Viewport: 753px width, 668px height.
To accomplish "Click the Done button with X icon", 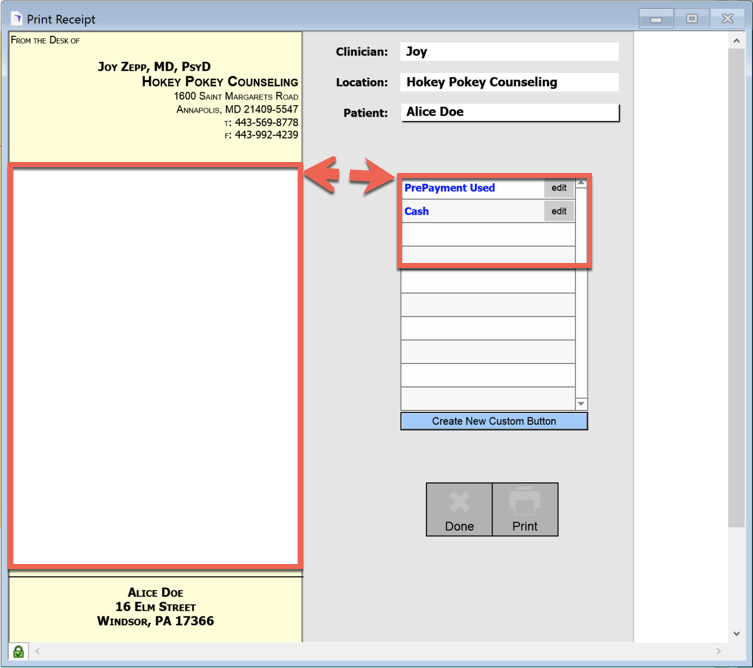I will pyautogui.click(x=459, y=510).
